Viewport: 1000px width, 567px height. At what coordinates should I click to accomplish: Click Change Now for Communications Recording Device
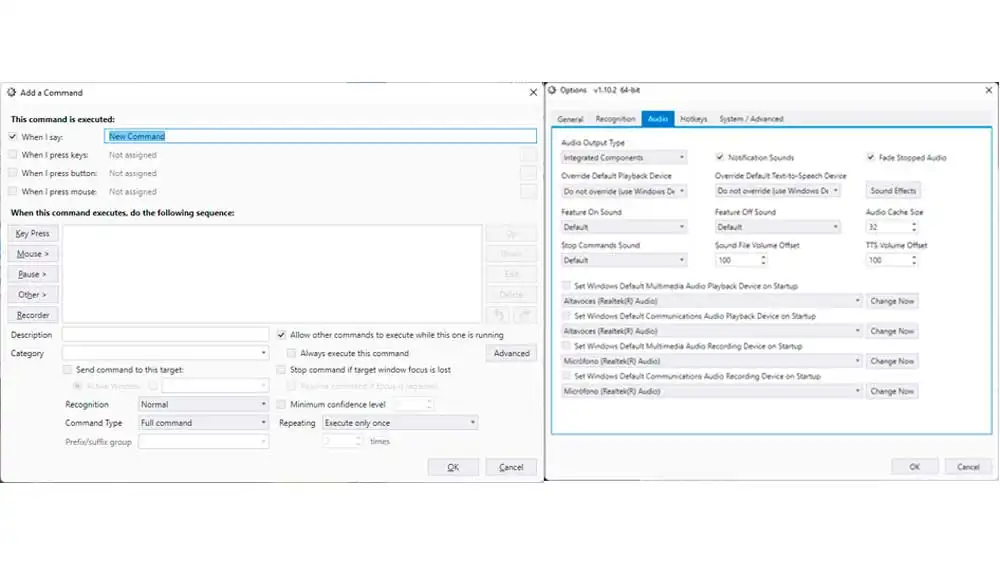pyautogui.click(x=892, y=391)
